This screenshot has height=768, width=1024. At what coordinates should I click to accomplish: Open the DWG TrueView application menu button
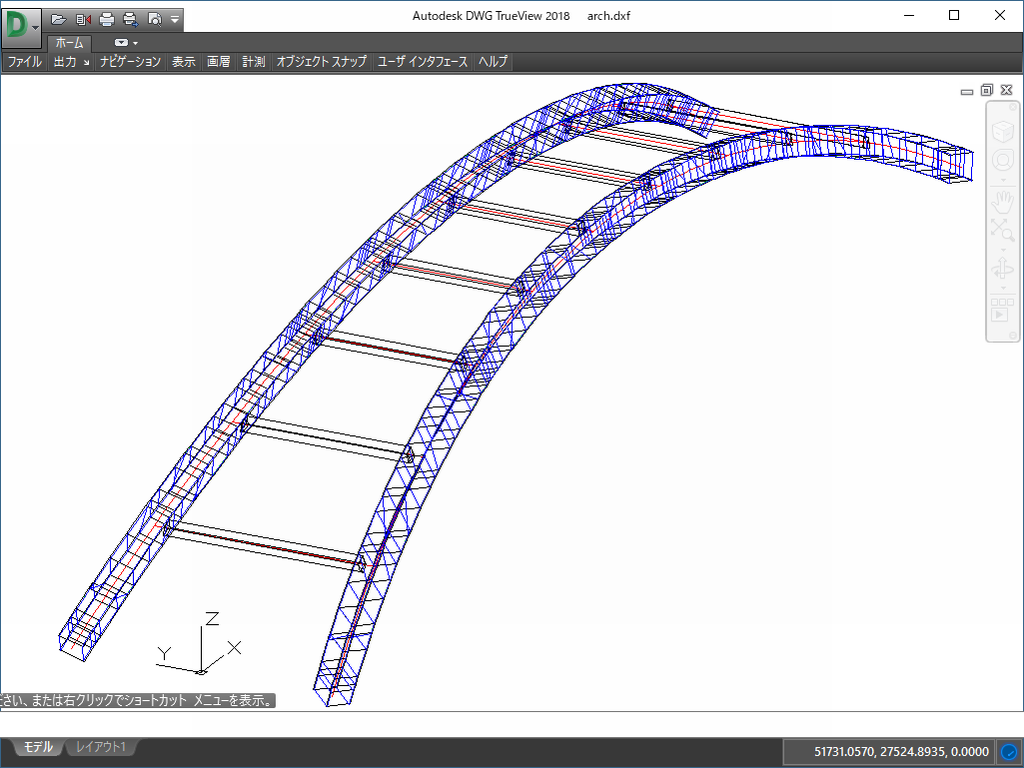coord(21,24)
